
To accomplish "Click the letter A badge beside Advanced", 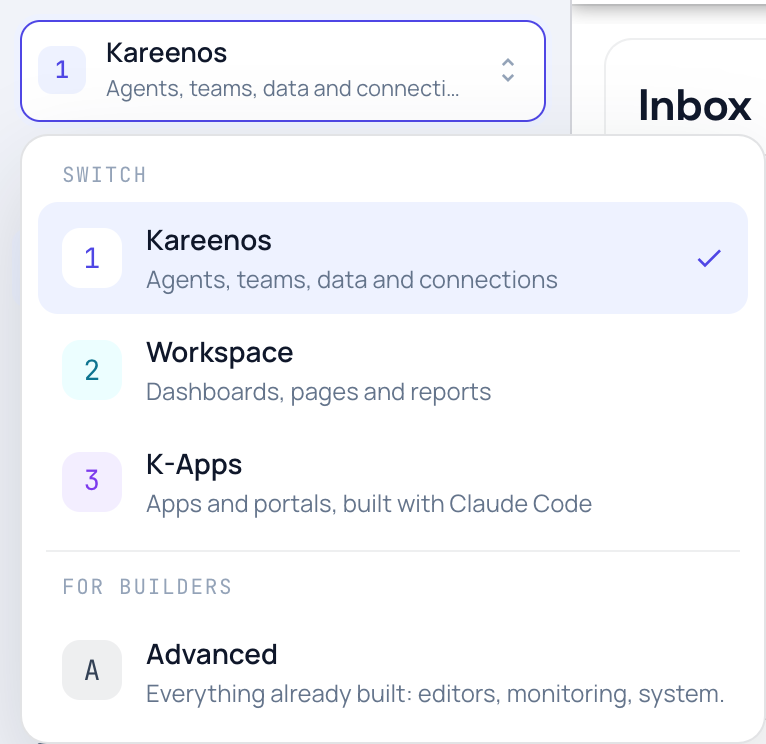I will coord(92,670).
